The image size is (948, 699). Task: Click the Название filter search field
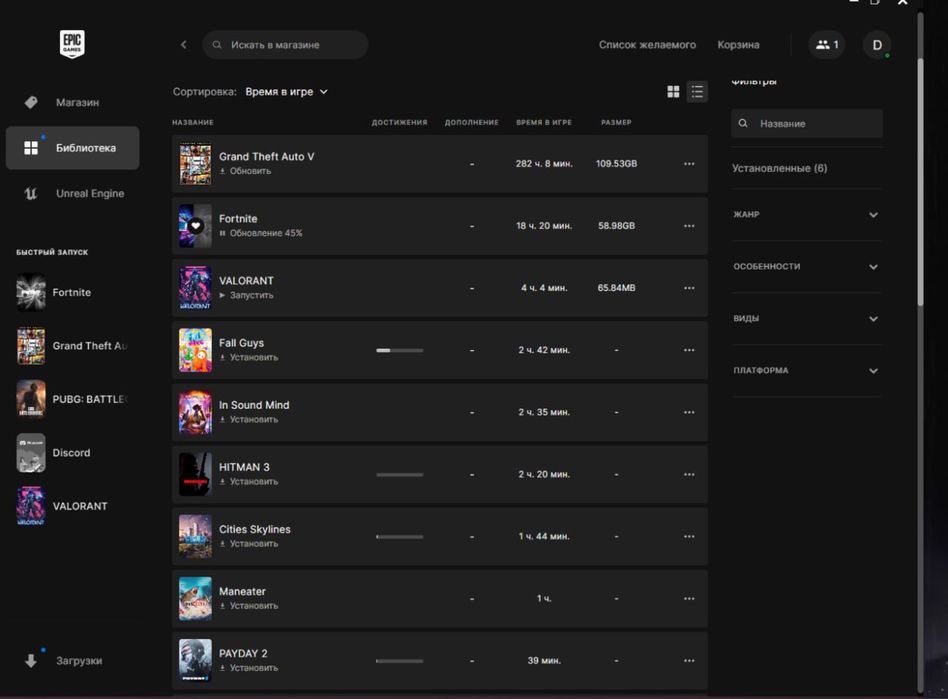807,123
